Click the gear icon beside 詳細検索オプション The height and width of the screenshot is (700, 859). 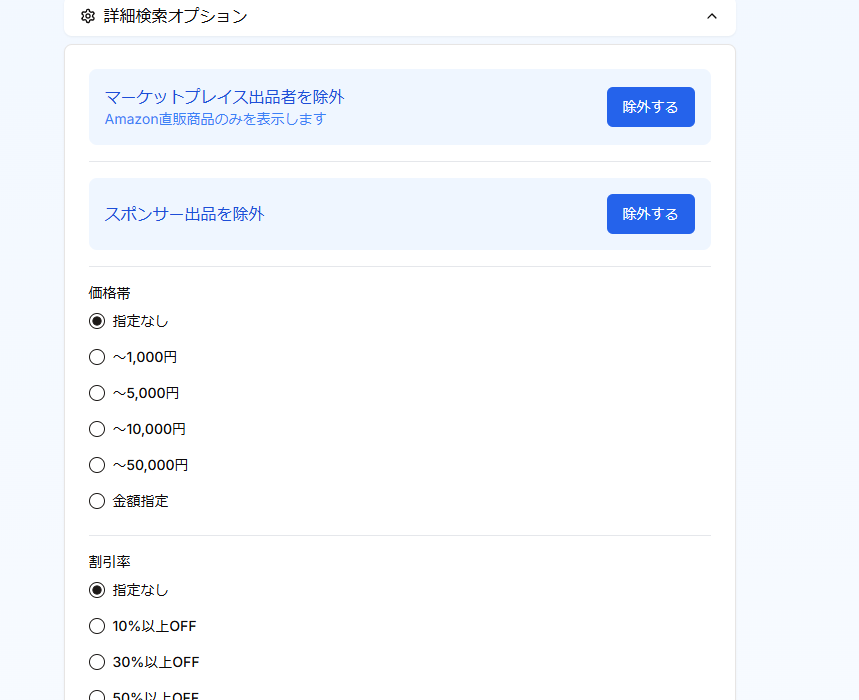click(x=88, y=16)
